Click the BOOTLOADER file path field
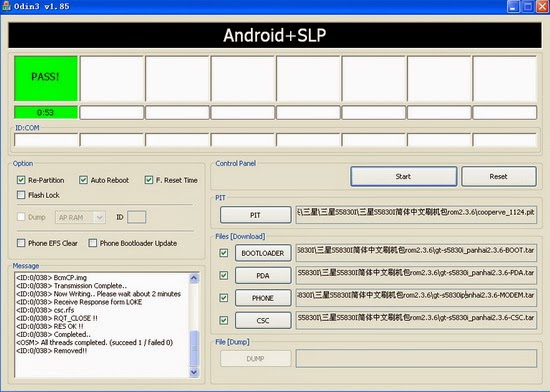The height and width of the screenshot is (392, 550). point(416,253)
